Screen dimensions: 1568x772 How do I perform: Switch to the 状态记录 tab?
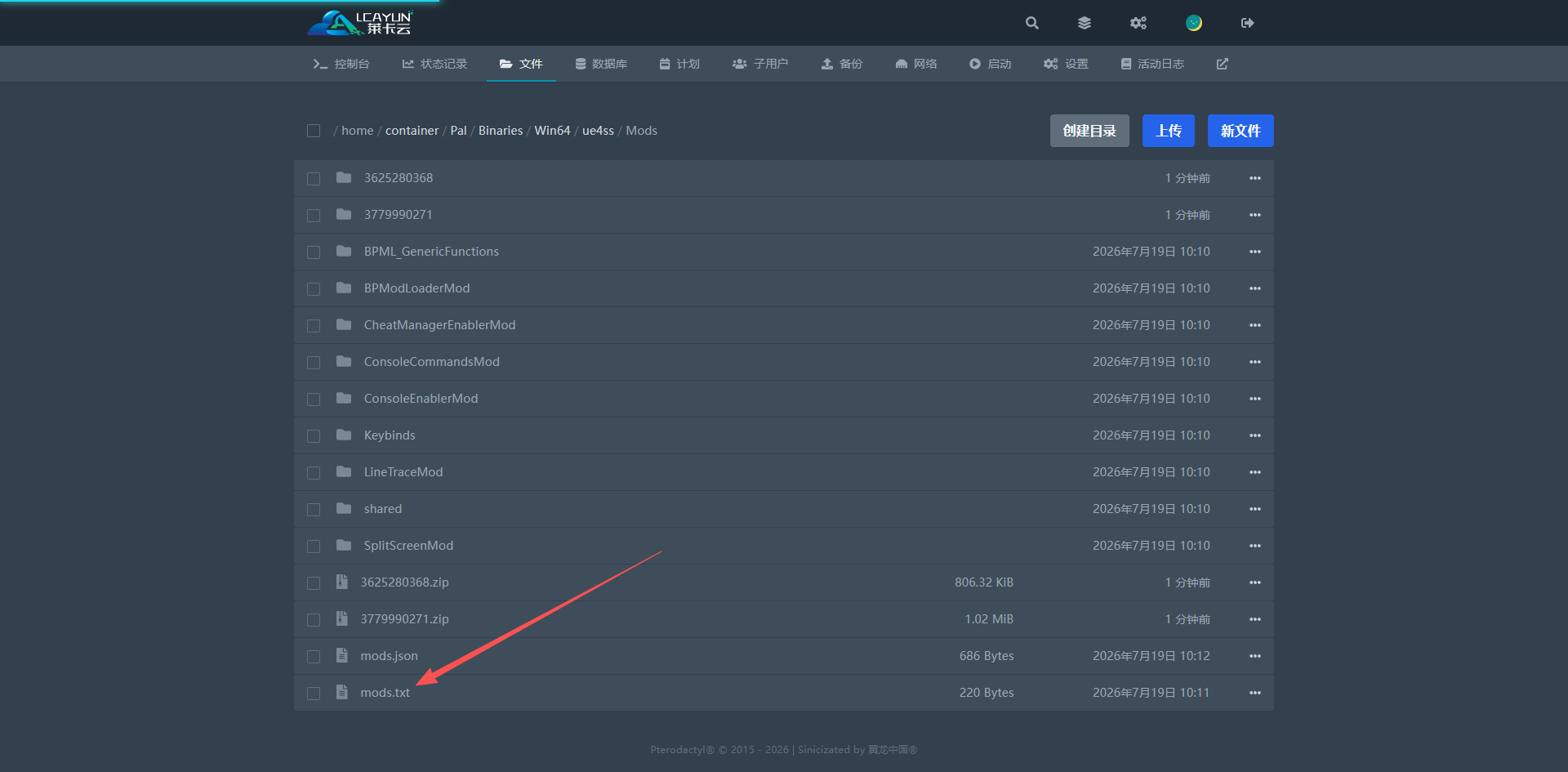(x=434, y=64)
